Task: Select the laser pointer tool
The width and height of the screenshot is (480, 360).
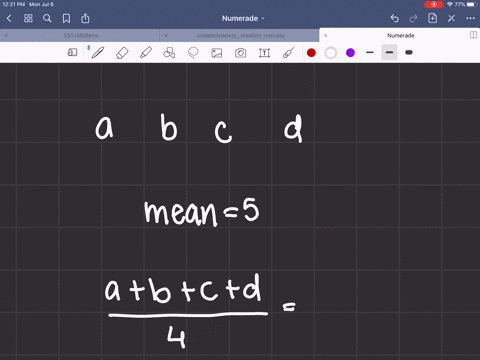Action: tap(288, 53)
